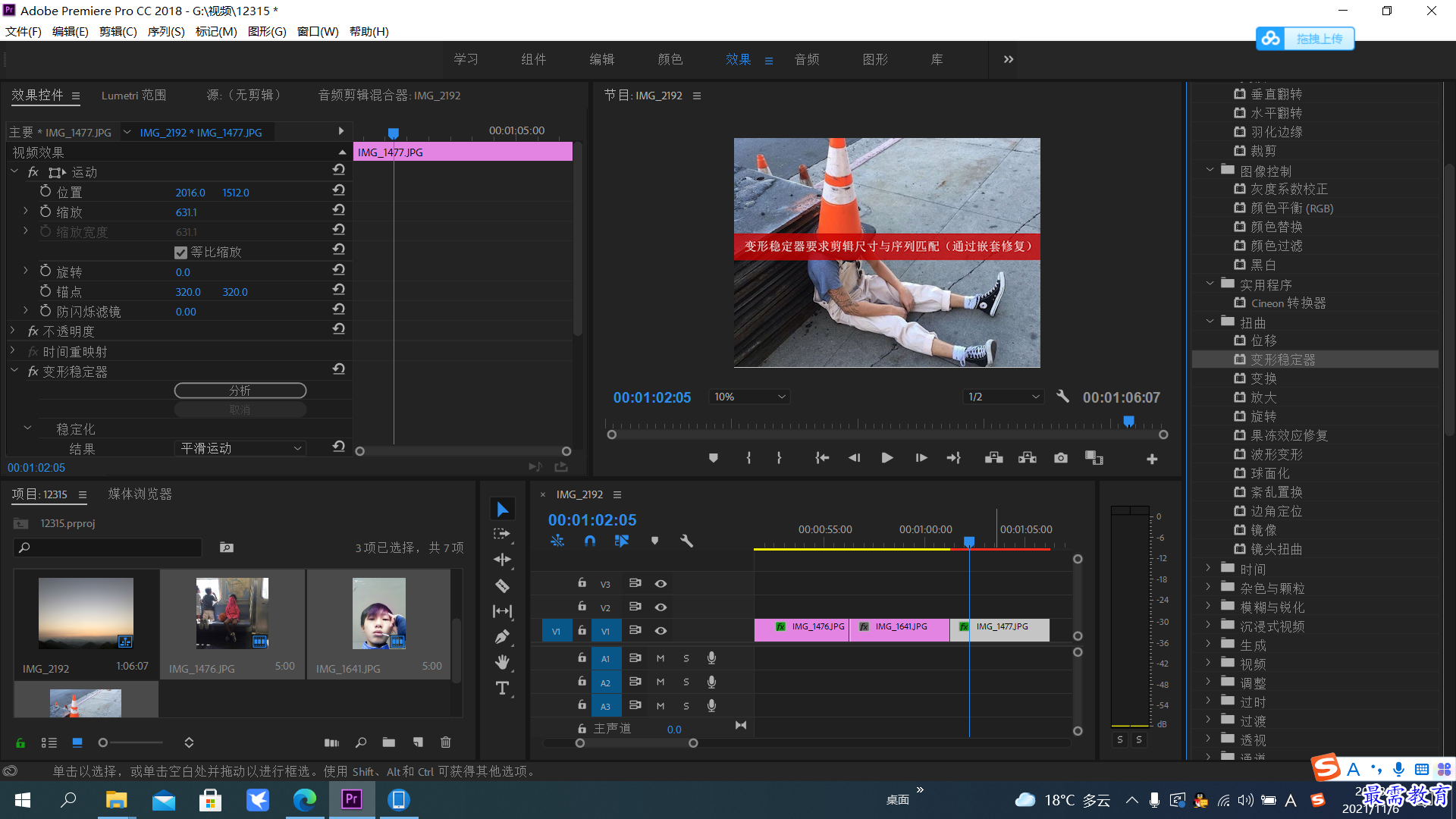Open the Lumetri Scopes tab
The image size is (1456, 819).
(133, 95)
